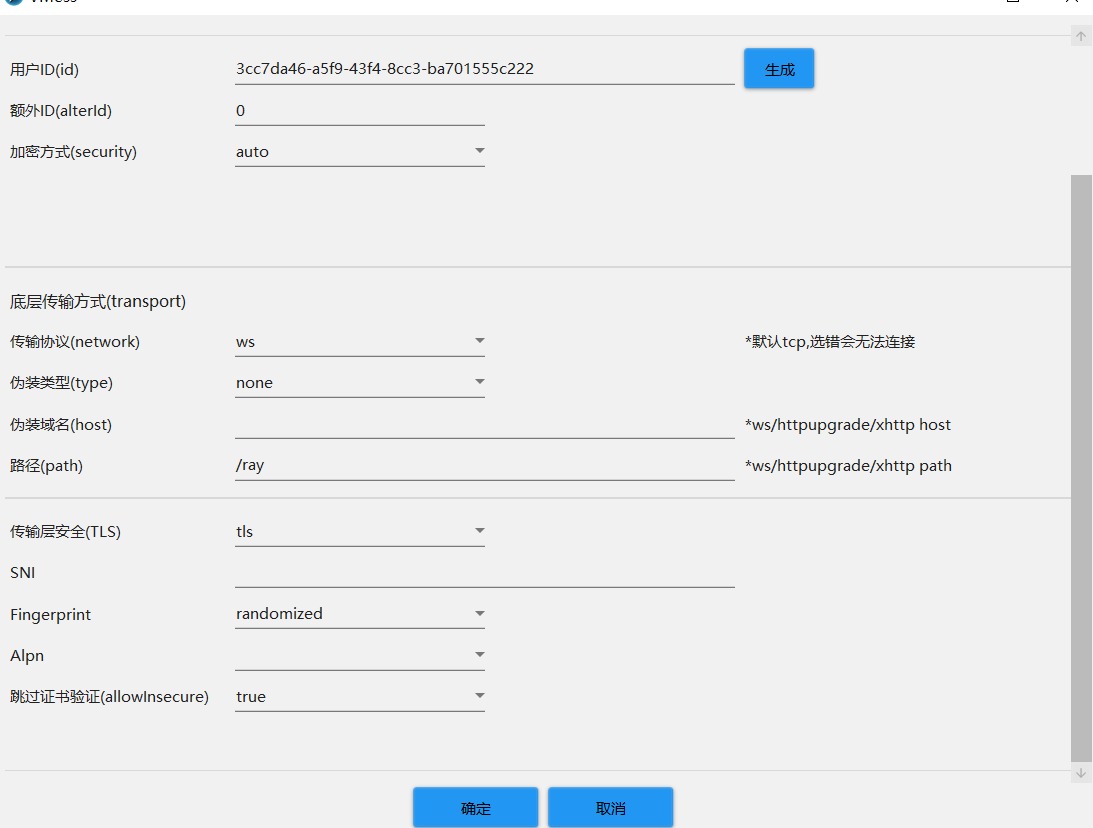
Task: Click the vertical scrollbar thumb
Action: 1081,468
